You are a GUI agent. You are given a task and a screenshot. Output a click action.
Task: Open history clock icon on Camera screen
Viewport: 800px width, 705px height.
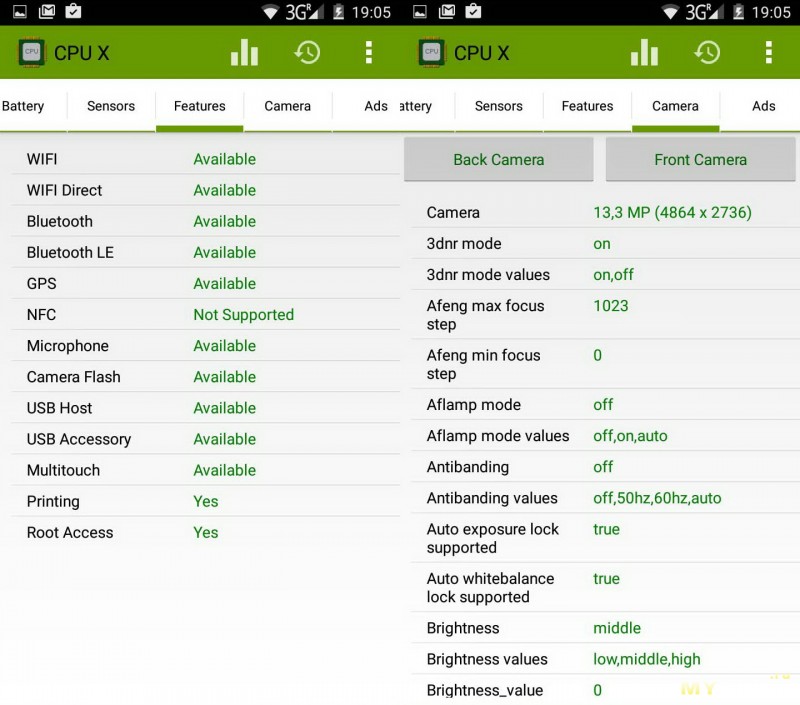coord(707,52)
